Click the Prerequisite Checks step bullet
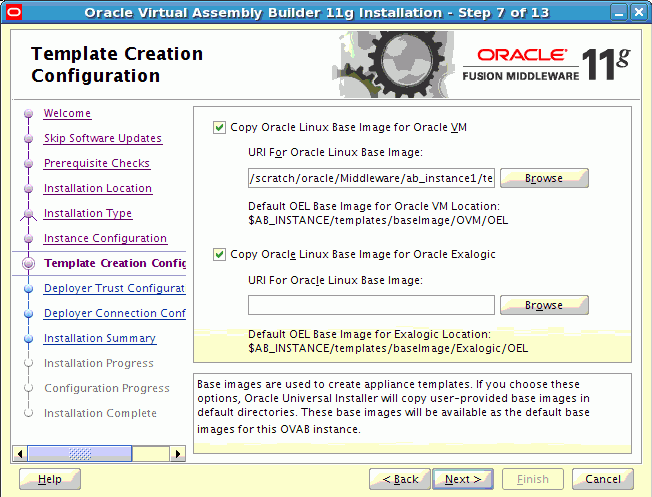 [28, 163]
